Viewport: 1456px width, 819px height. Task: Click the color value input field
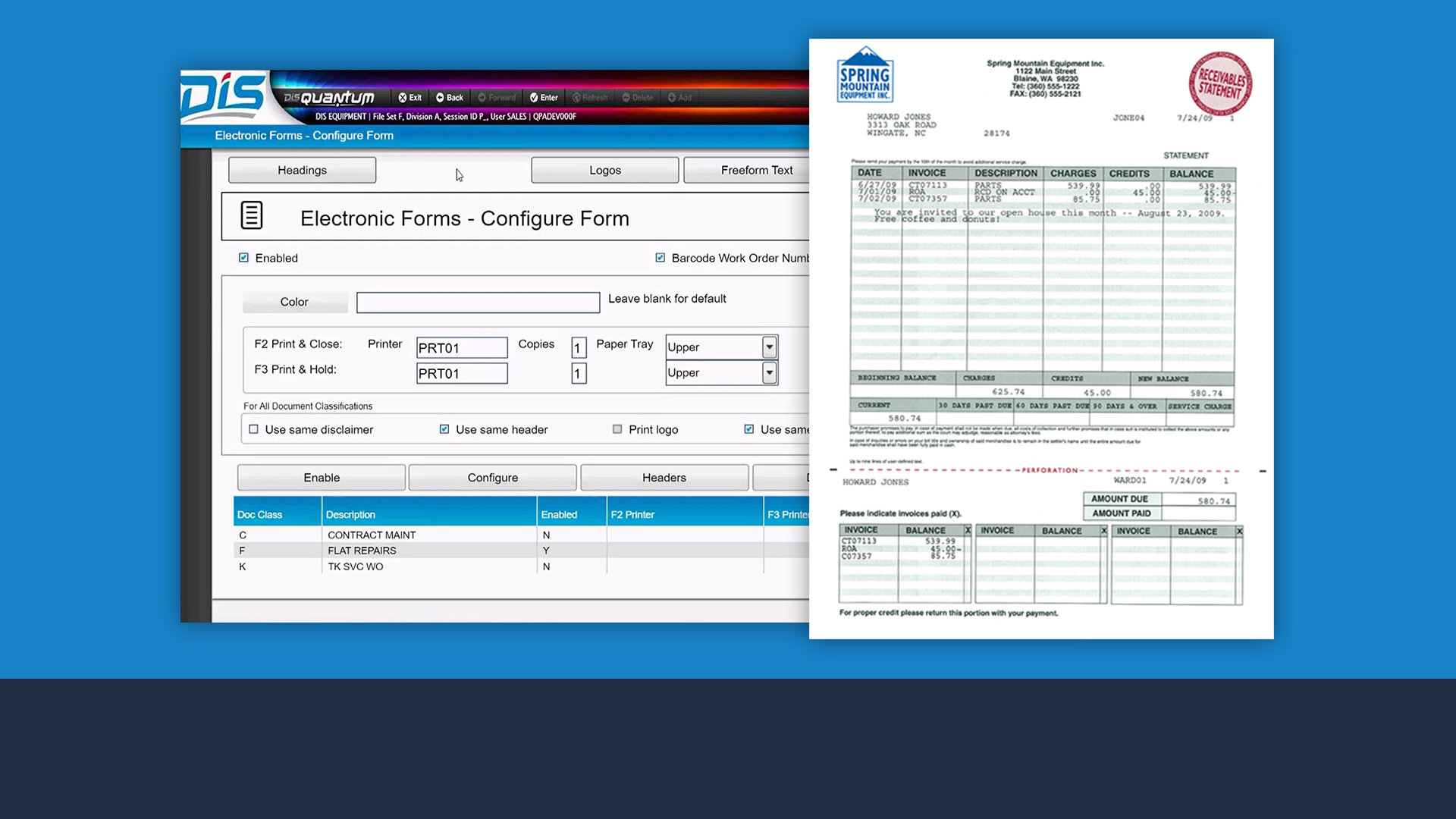coord(479,303)
